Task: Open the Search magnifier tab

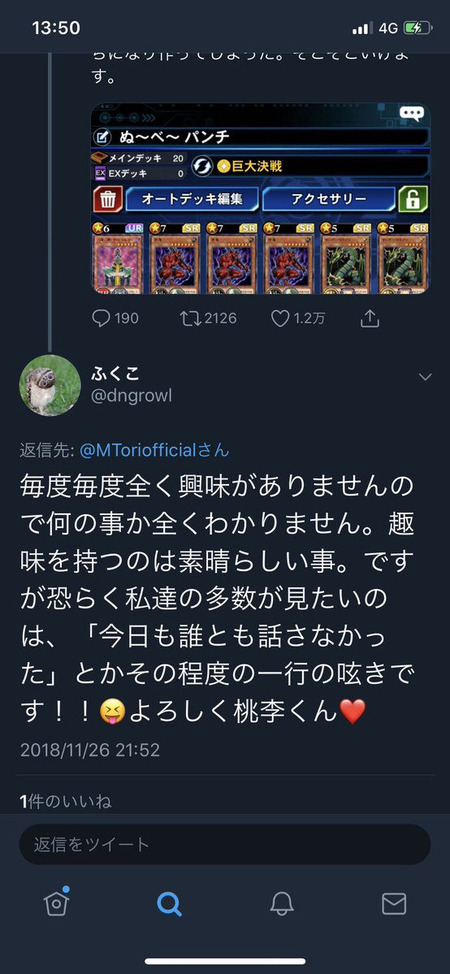Action: 168,904
